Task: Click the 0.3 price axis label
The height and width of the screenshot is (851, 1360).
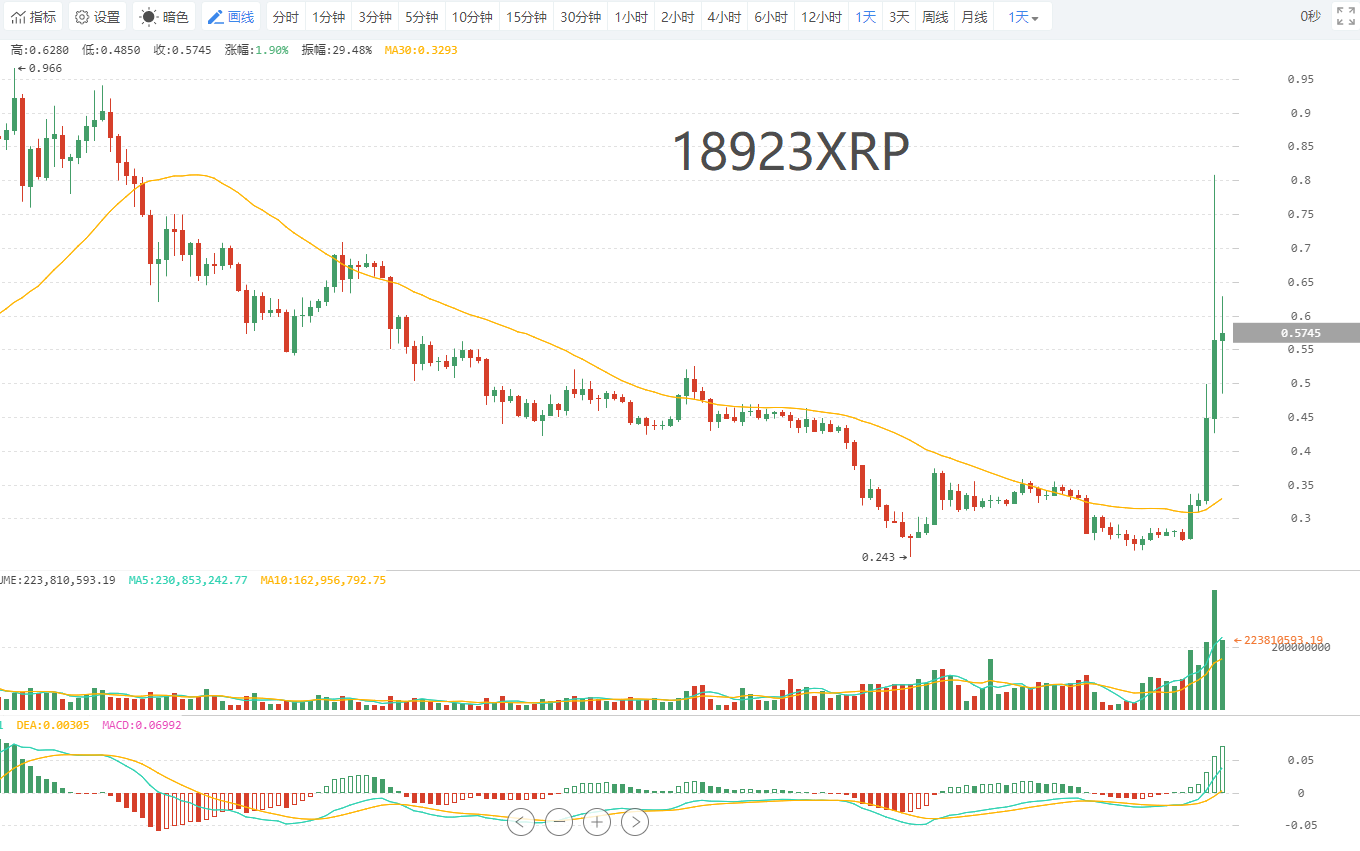Action: pyautogui.click(x=1300, y=518)
